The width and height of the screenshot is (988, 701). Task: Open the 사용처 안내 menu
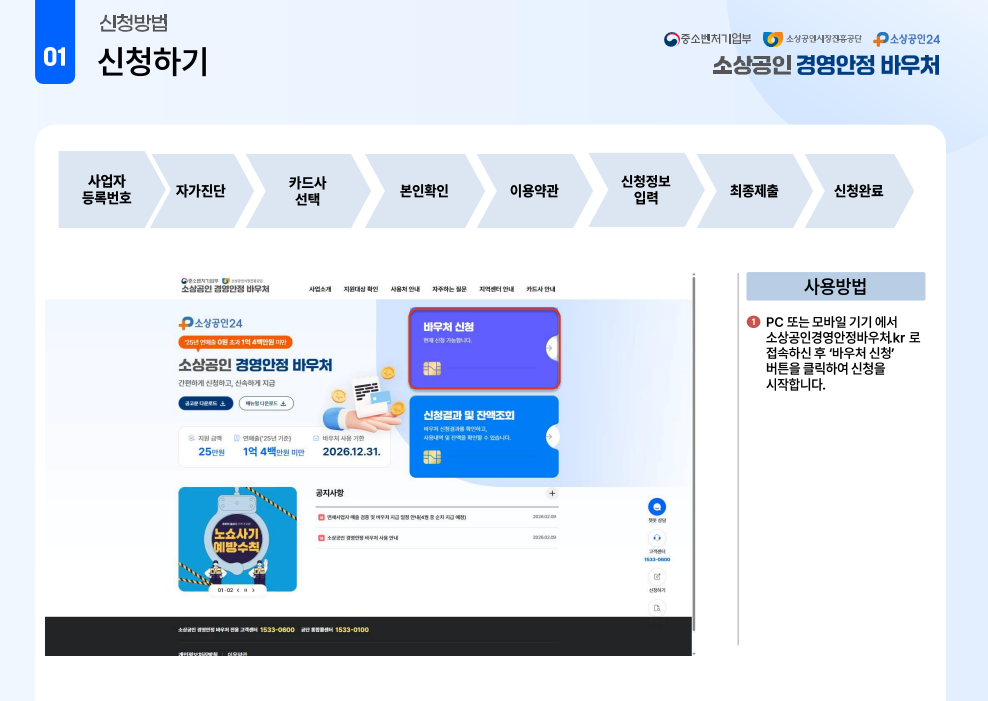[405, 289]
